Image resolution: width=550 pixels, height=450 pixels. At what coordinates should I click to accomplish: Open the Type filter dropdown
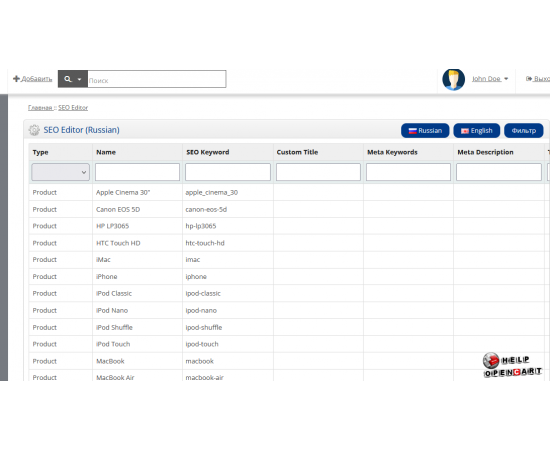tap(61, 172)
